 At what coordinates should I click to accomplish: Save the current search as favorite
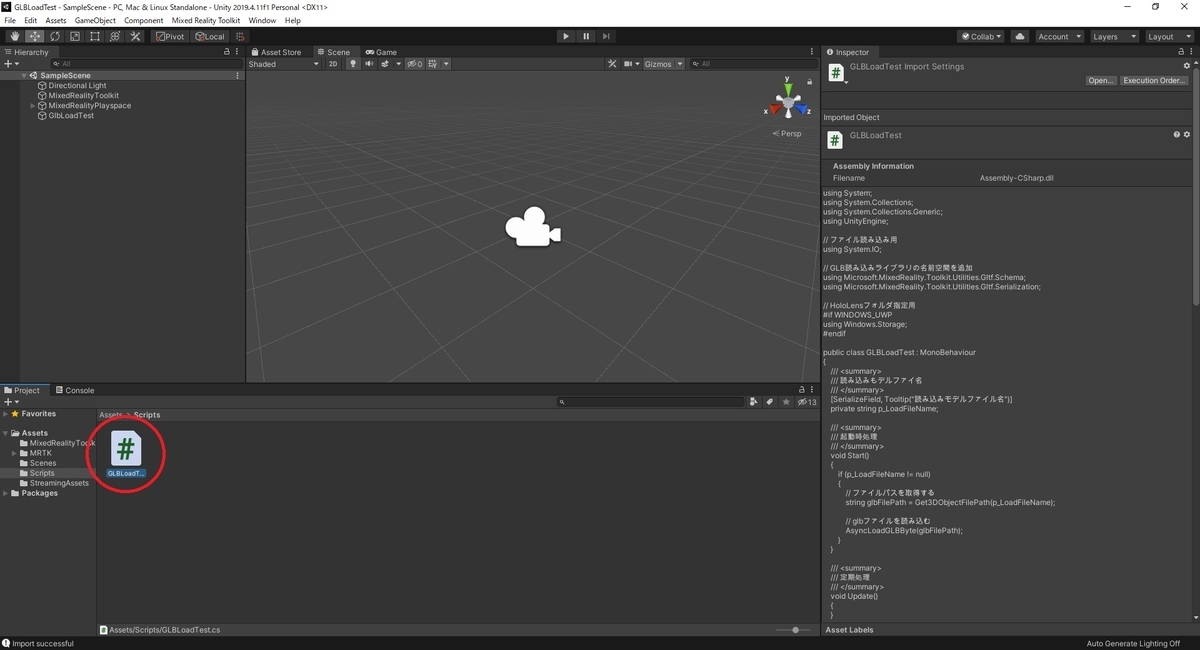[x=787, y=402]
